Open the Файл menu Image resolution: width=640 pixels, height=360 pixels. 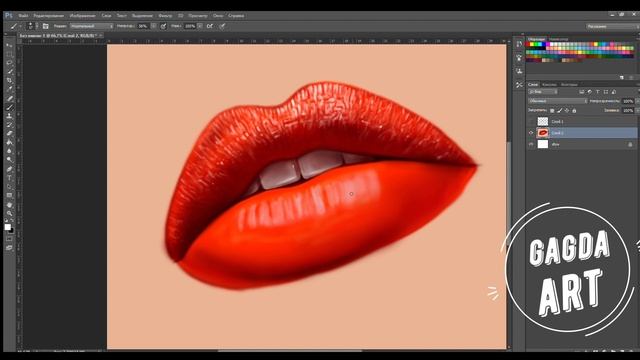[x=23, y=16]
